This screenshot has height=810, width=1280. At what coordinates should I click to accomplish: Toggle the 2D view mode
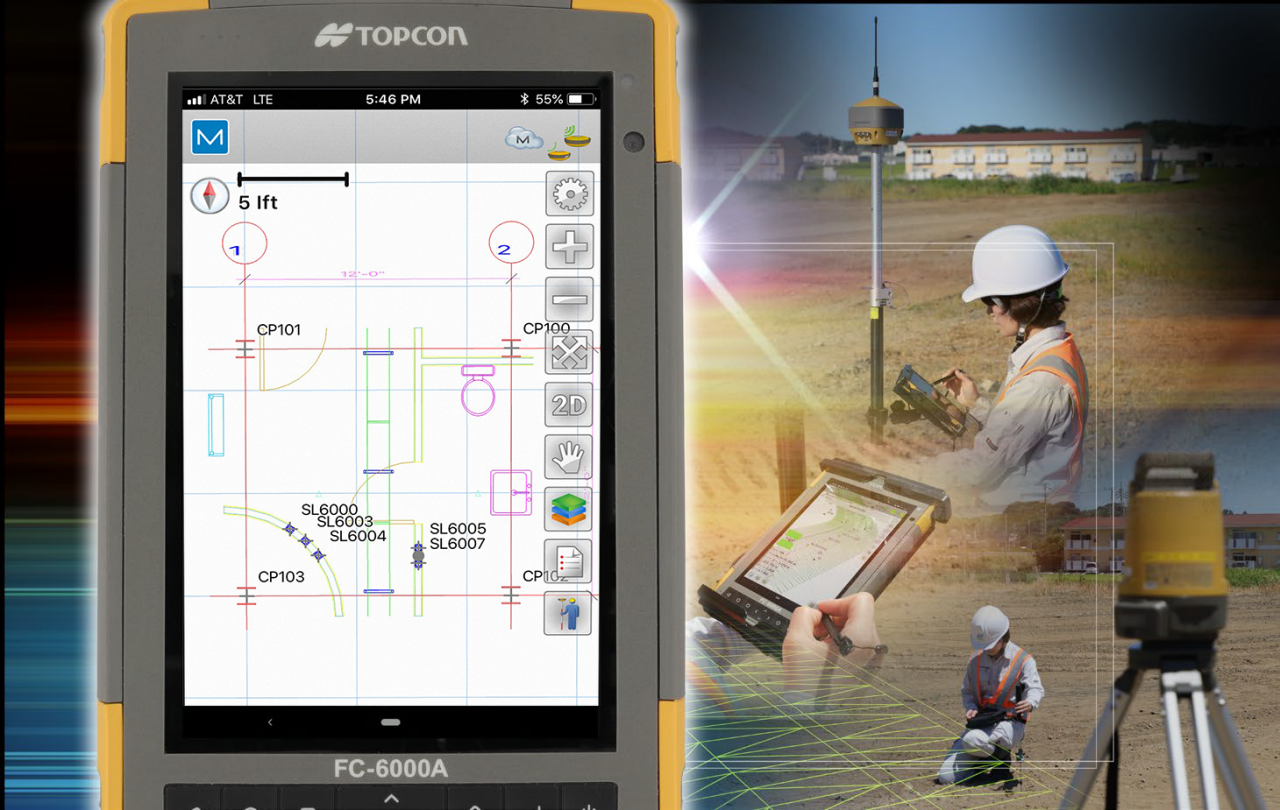point(569,405)
